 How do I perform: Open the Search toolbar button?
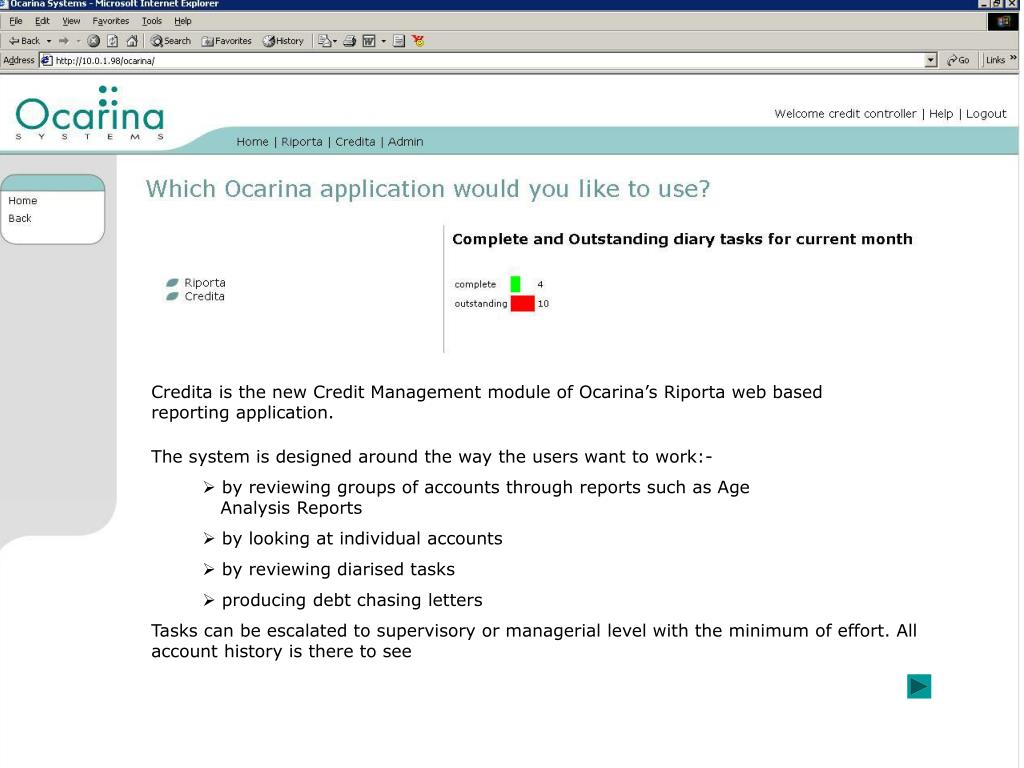tap(170, 41)
